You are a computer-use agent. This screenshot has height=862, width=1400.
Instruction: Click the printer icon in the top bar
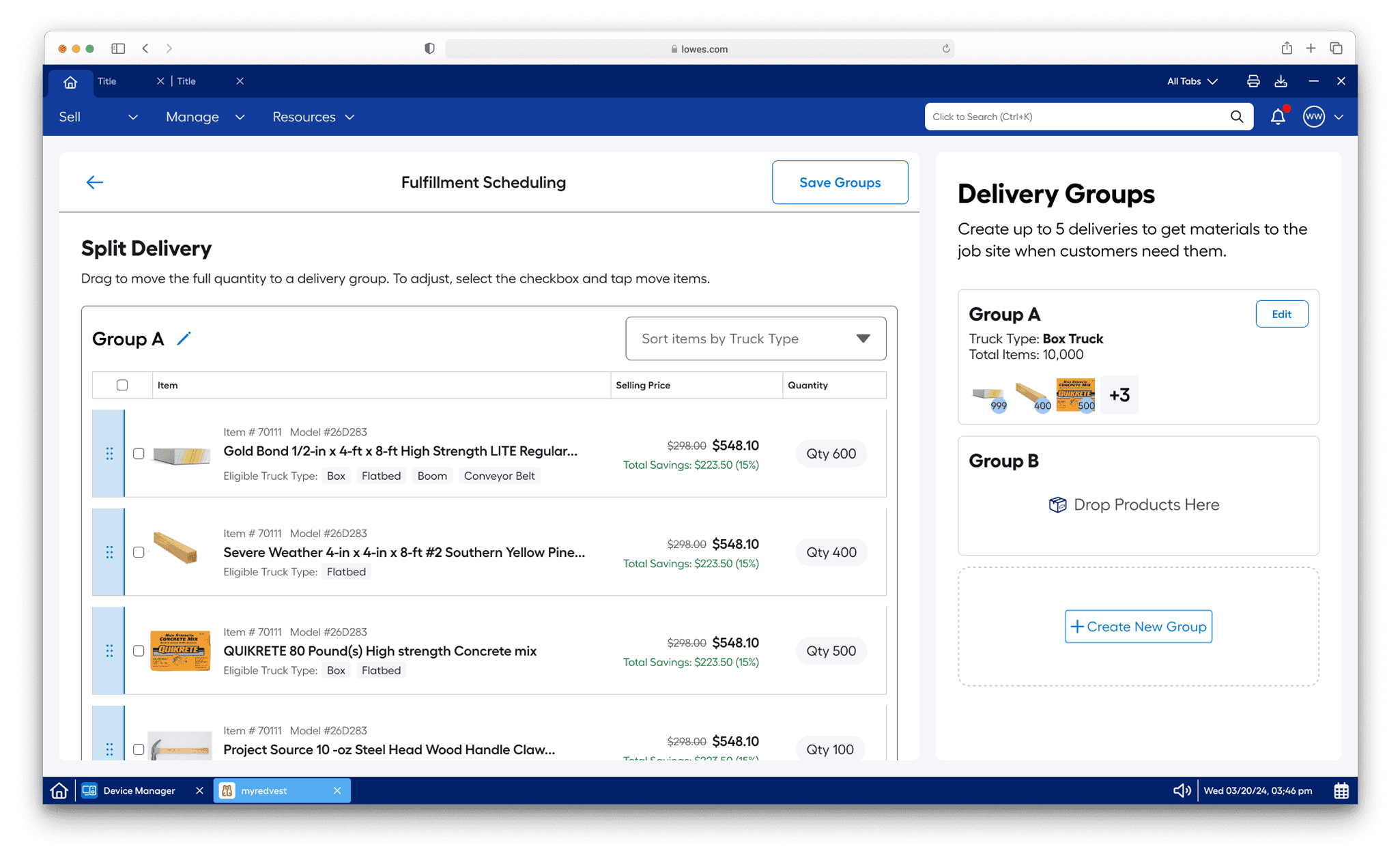click(1253, 81)
